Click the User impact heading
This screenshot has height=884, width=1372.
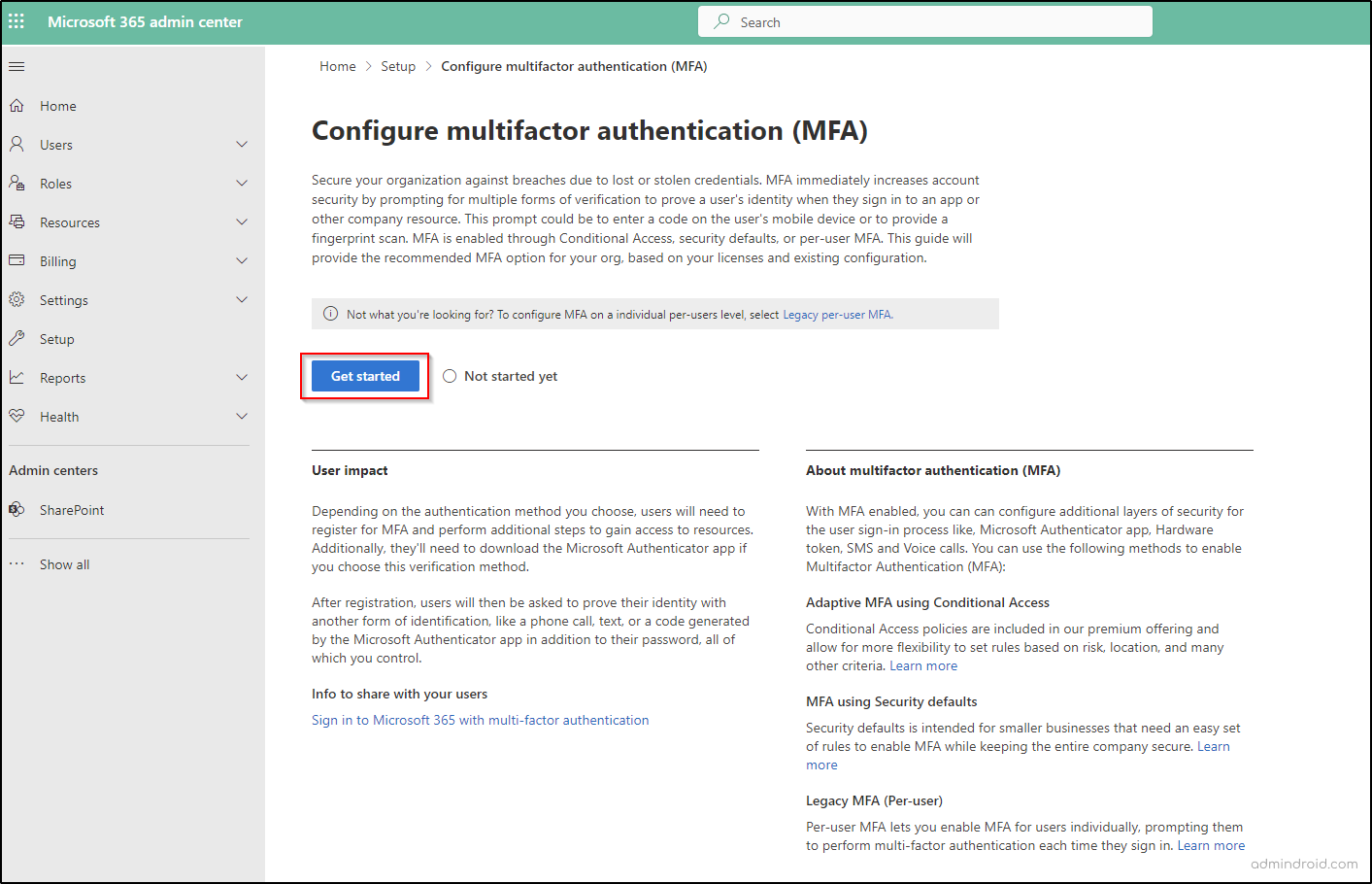coord(350,470)
